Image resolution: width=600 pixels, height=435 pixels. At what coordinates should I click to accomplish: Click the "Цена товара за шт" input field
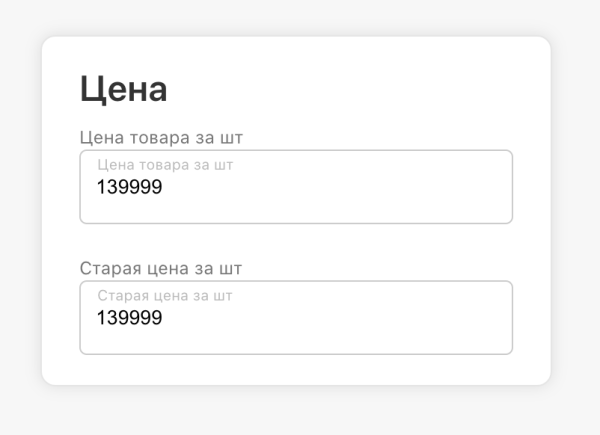296,187
